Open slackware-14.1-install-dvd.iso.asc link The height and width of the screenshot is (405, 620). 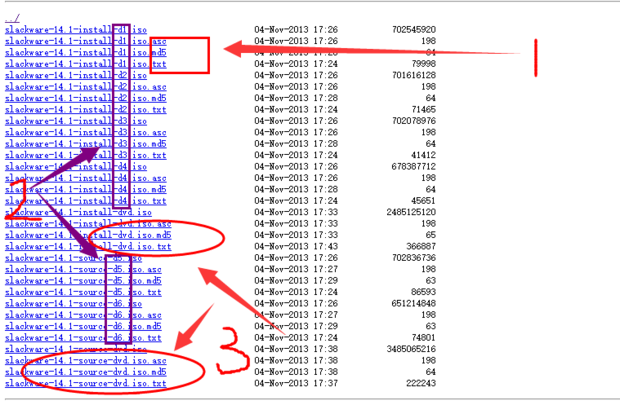pos(88,224)
